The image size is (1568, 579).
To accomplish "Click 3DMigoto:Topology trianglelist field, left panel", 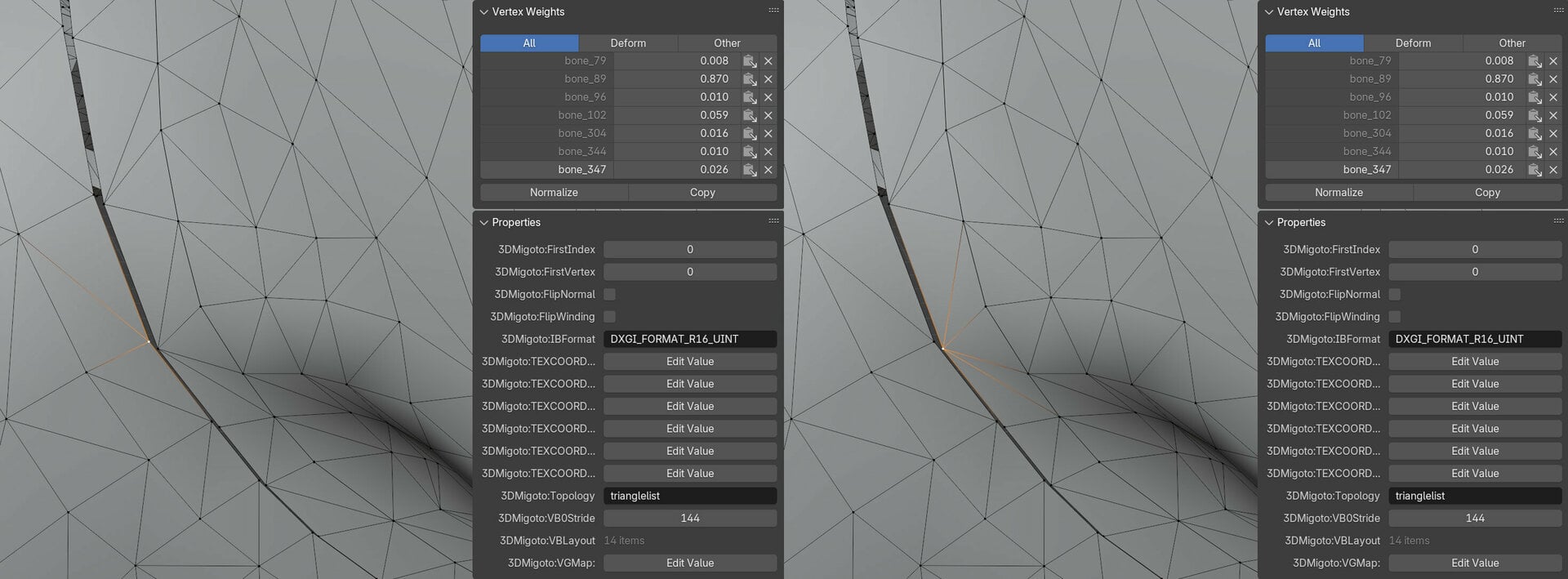I will point(690,496).
